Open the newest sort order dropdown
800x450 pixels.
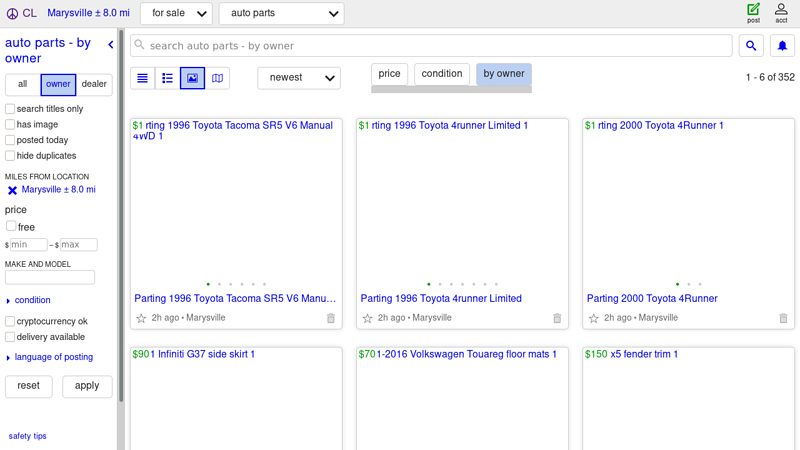coord(299,78)
